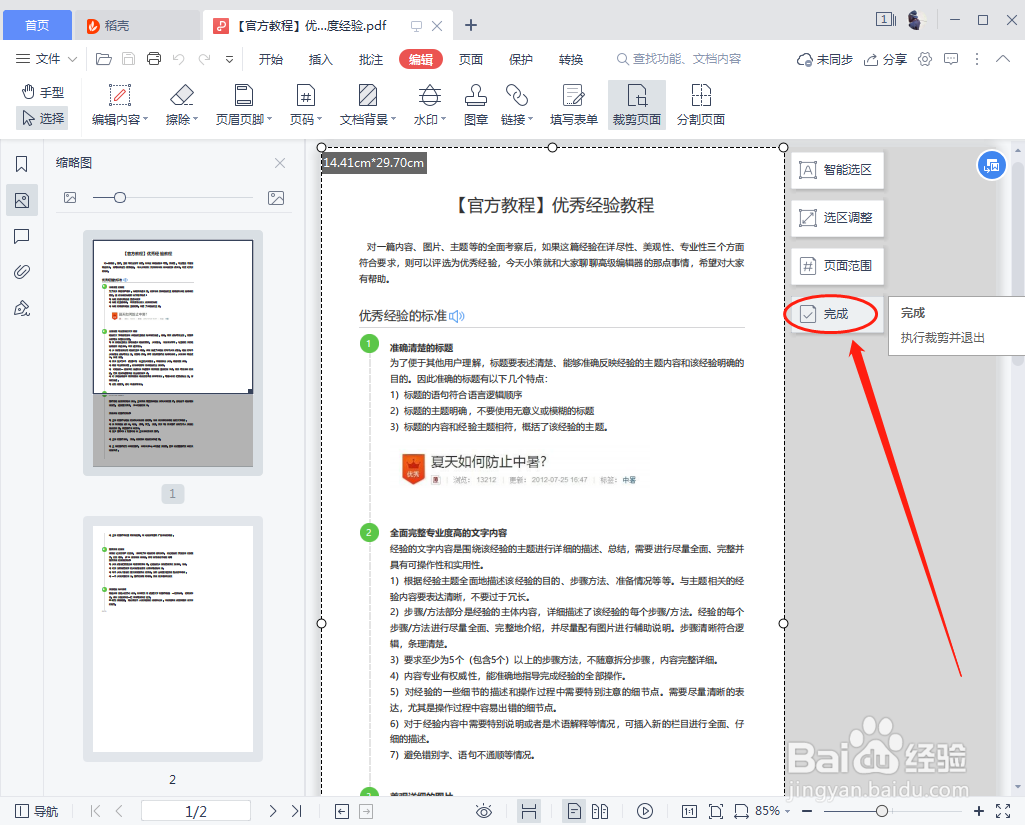Click the 选区调整 selection adjust button
The height and width of the screenshot is (825, 1025).
[x=837, y=218]
